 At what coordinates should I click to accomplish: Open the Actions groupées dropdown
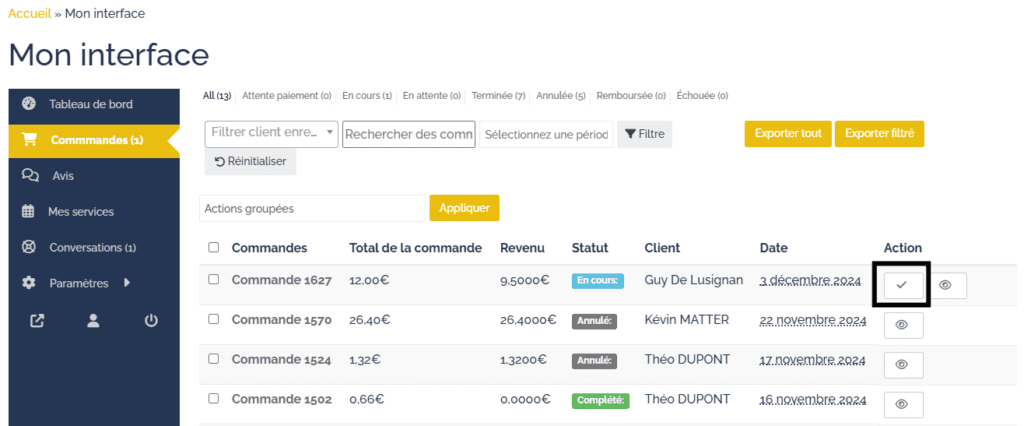[312, 208]
